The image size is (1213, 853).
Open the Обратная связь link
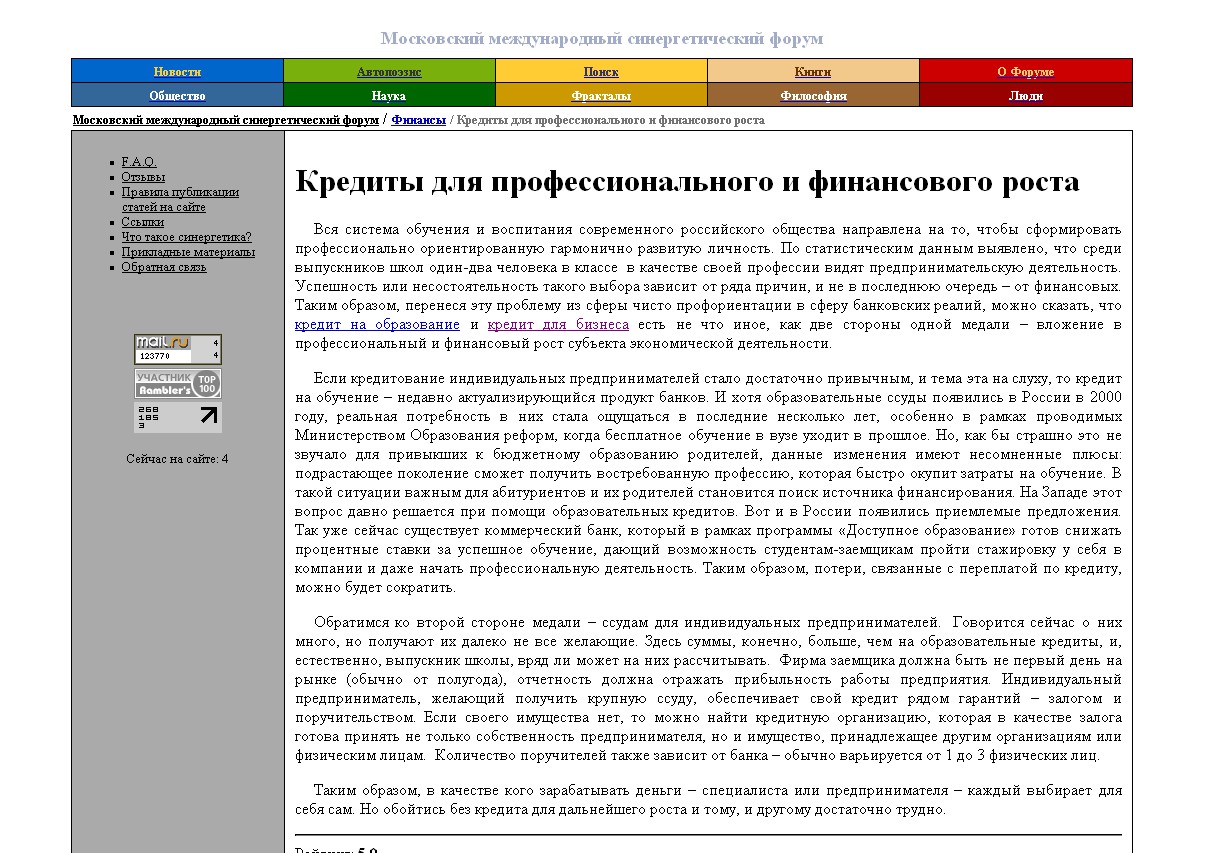click(164, 267)
